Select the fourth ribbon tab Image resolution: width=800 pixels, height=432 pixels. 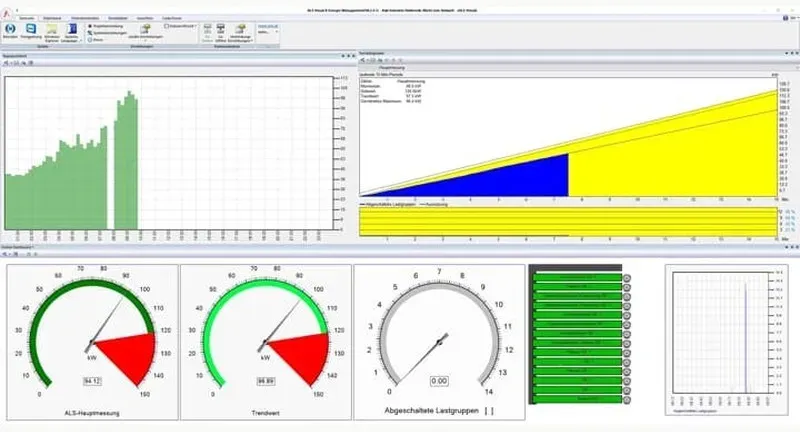[118, 18]
